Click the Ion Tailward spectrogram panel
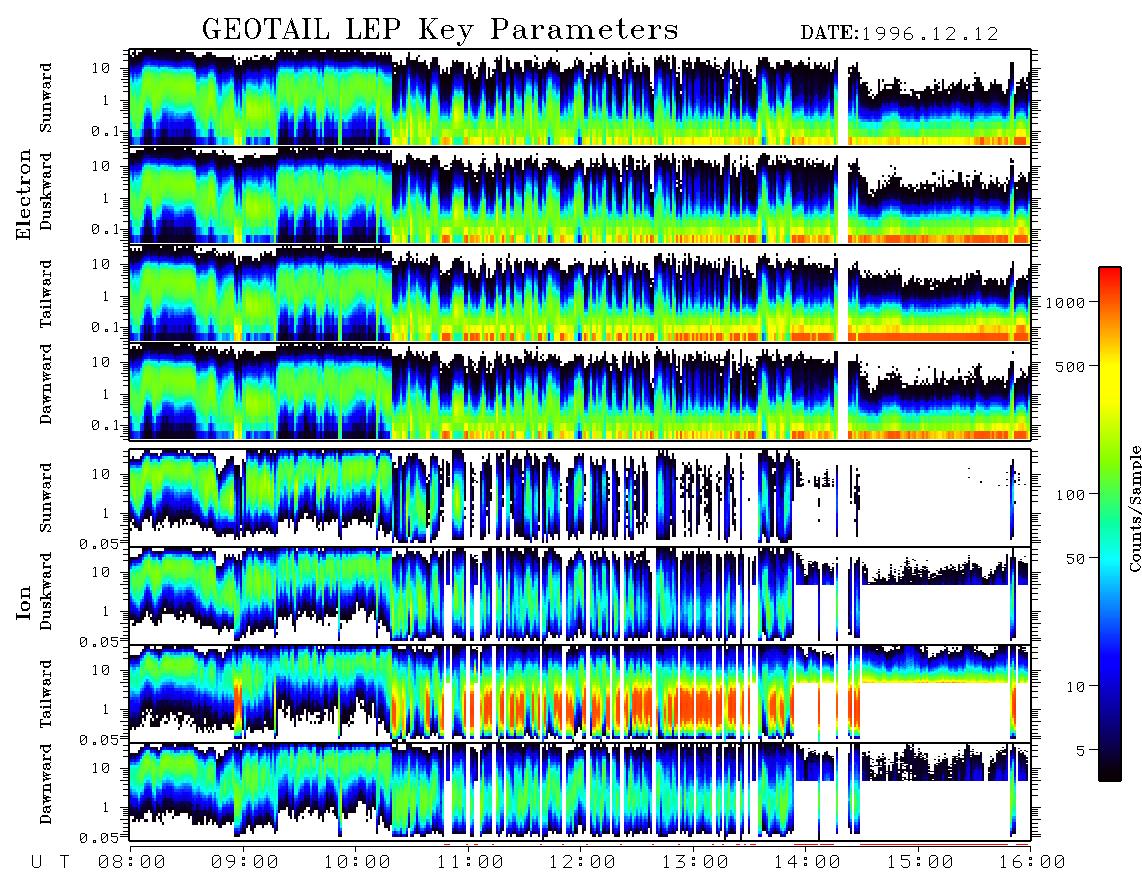Screen dimensions: 1142x880 (580, 693)
